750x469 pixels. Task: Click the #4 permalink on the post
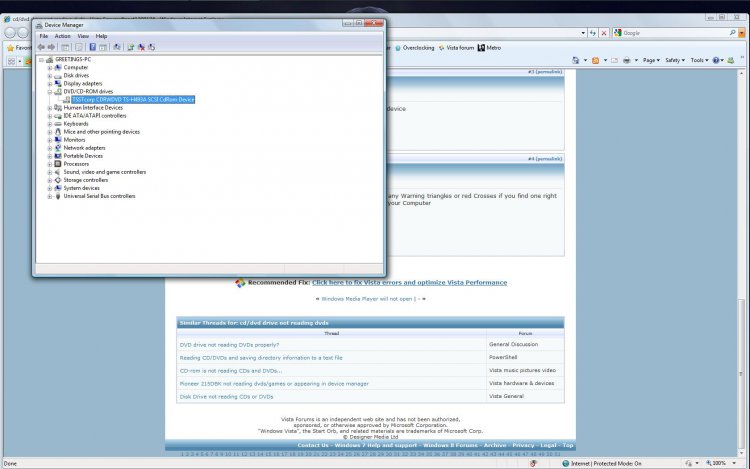(x=545, y=159)
